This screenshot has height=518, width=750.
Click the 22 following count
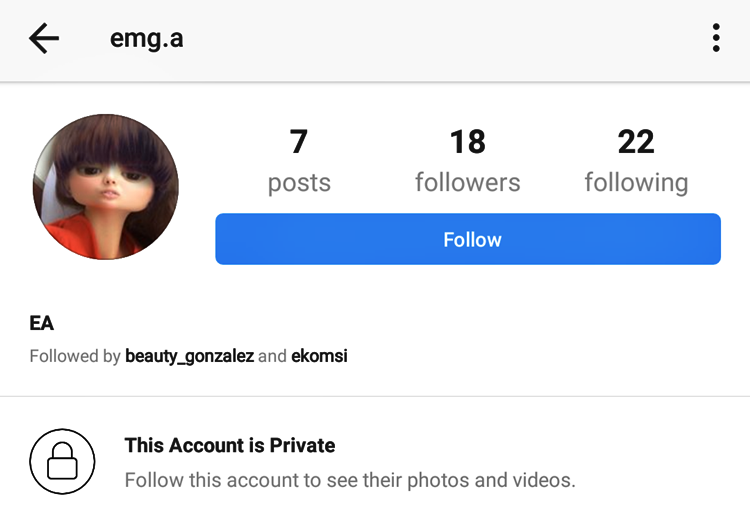tap(636, 142)
